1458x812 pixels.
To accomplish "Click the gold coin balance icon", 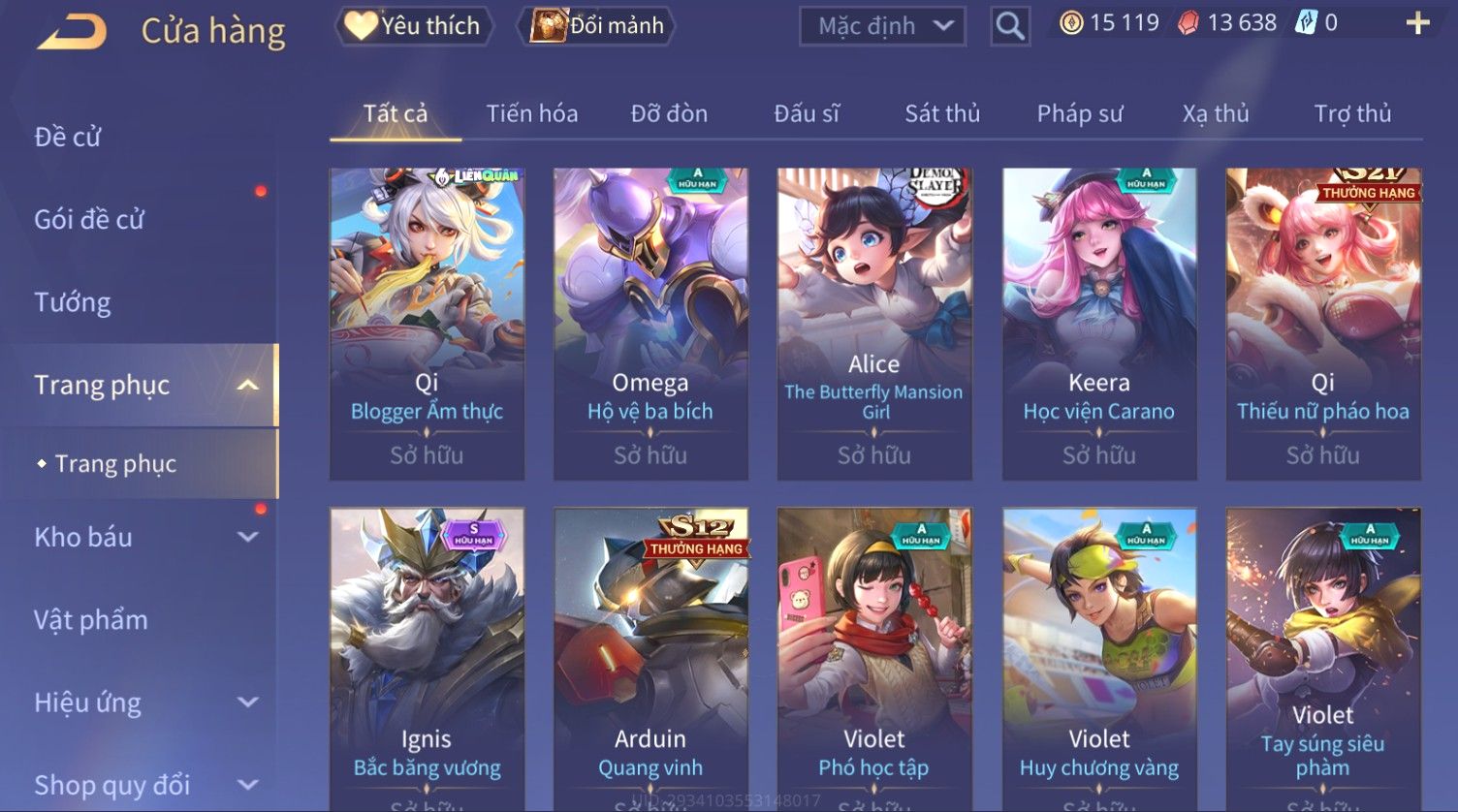I will [x=1071, y=23].
